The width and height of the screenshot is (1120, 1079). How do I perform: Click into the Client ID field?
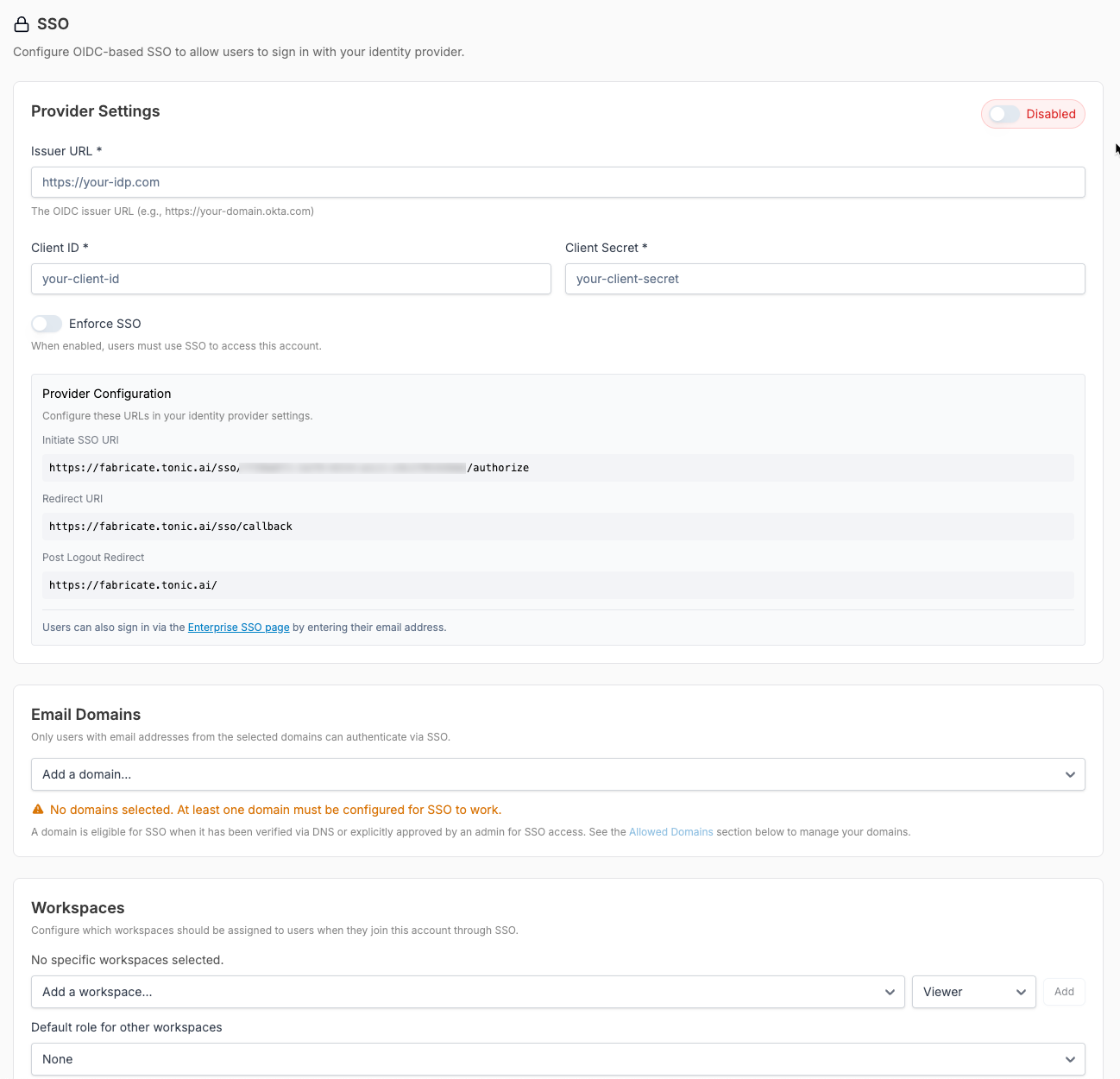(x=291, y=279)
